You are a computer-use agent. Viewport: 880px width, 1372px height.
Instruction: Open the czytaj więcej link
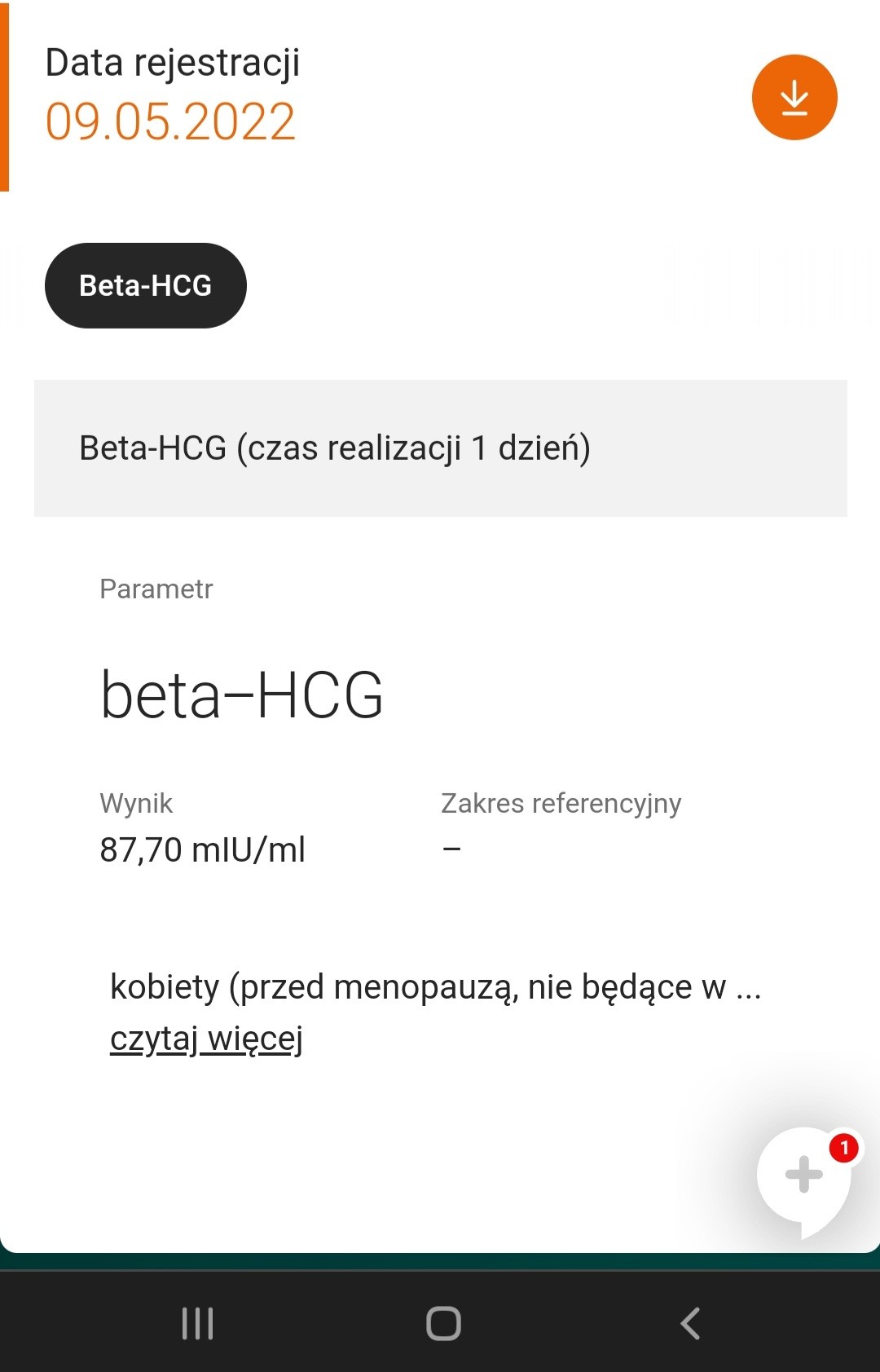click(206, 1039)
